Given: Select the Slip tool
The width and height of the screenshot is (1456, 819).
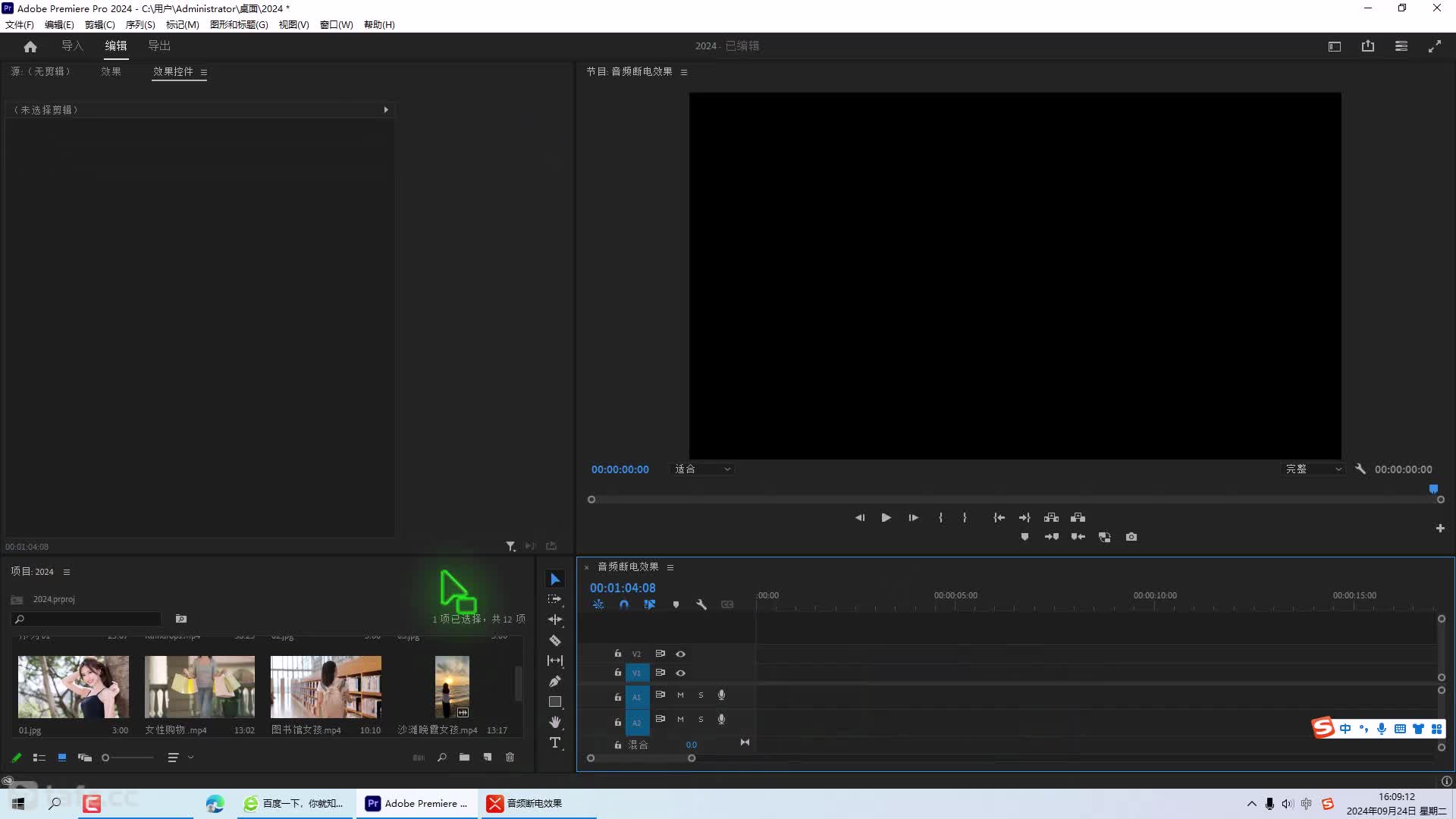Looking at the screenshot, I should 555,661.
